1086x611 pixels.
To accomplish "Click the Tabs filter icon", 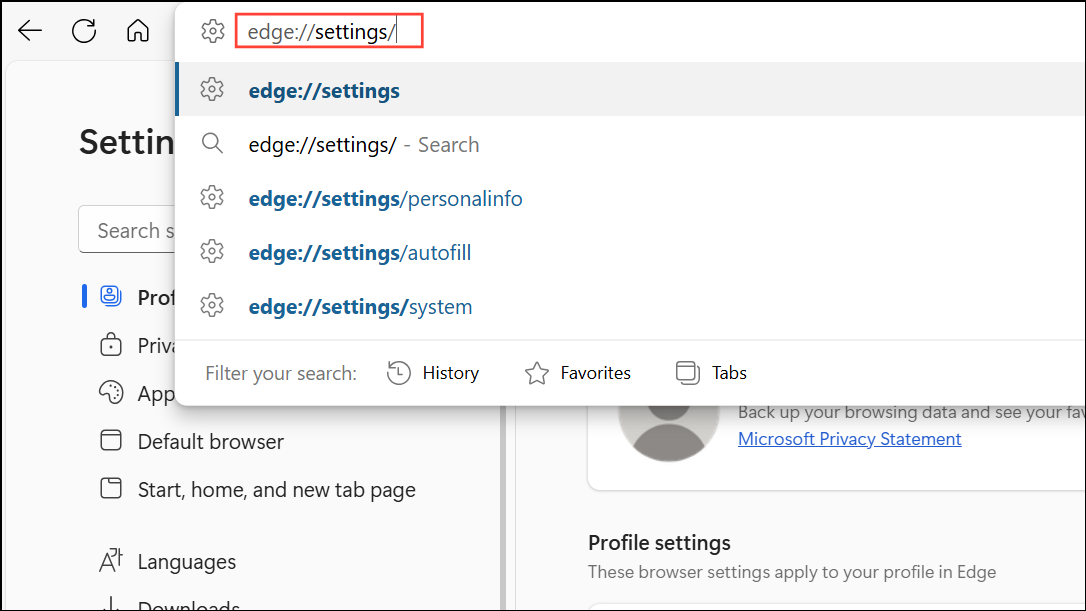I will (x=688, y=373).
